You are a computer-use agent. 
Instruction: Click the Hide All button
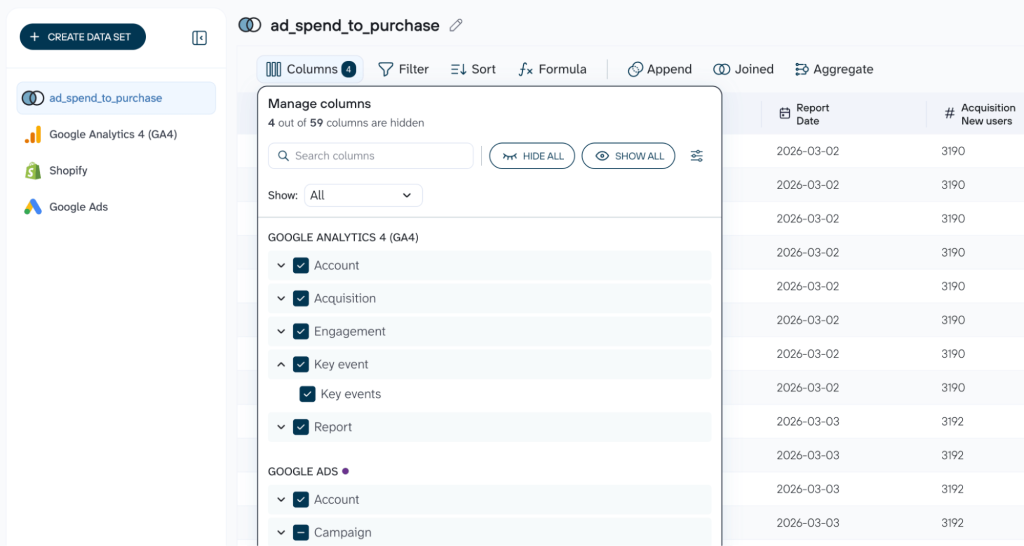532,156
